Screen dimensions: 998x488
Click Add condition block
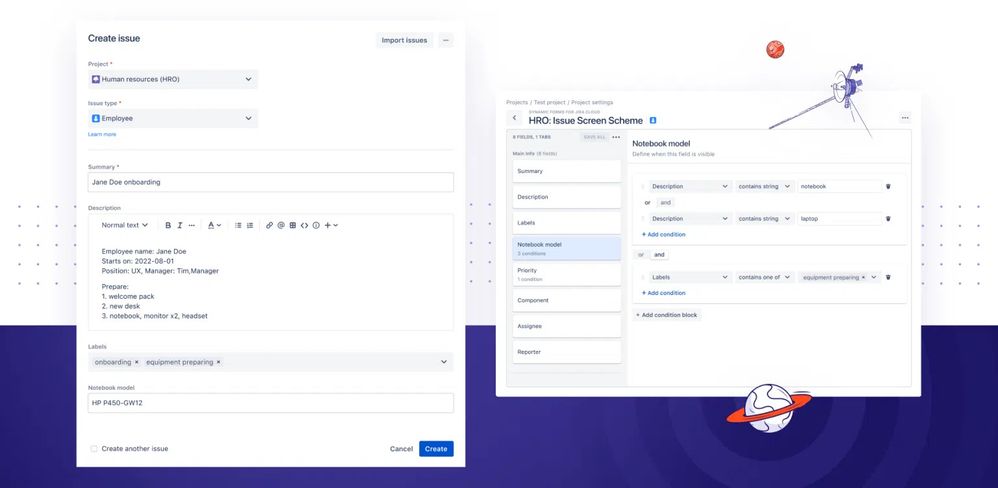tap(666, 315)
